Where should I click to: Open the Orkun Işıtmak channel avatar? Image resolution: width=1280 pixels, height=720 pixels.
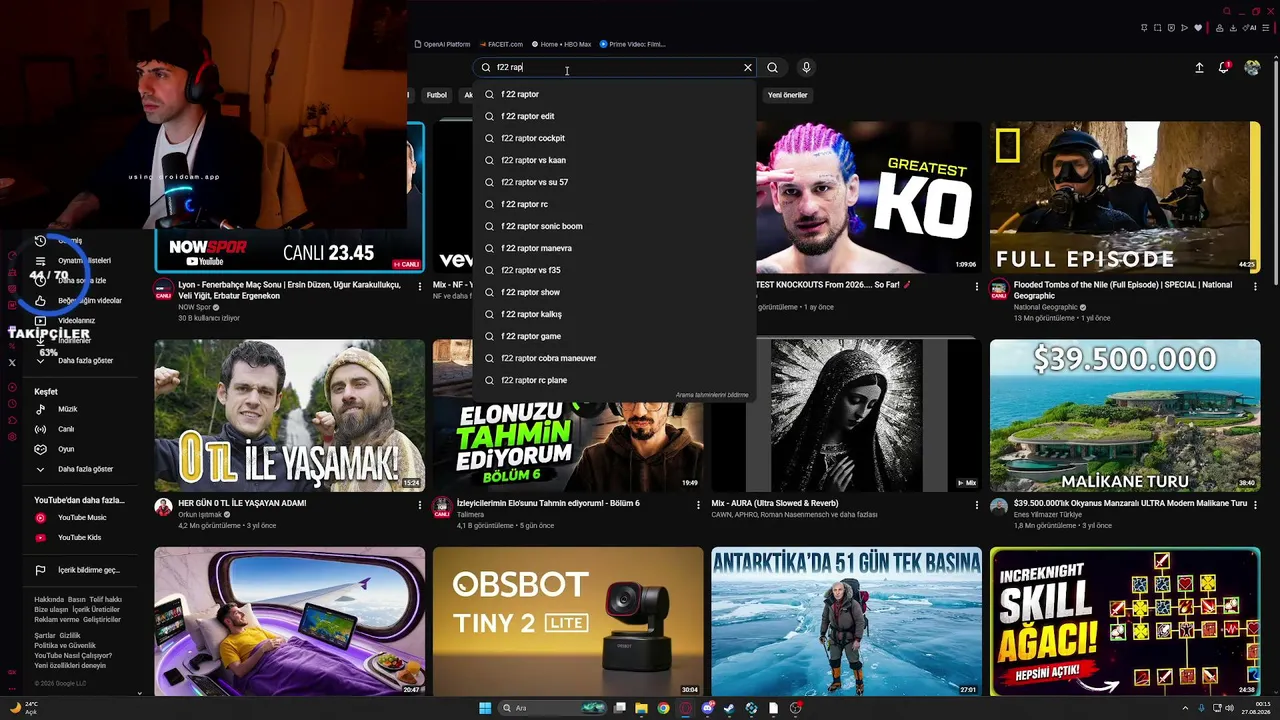163,507
